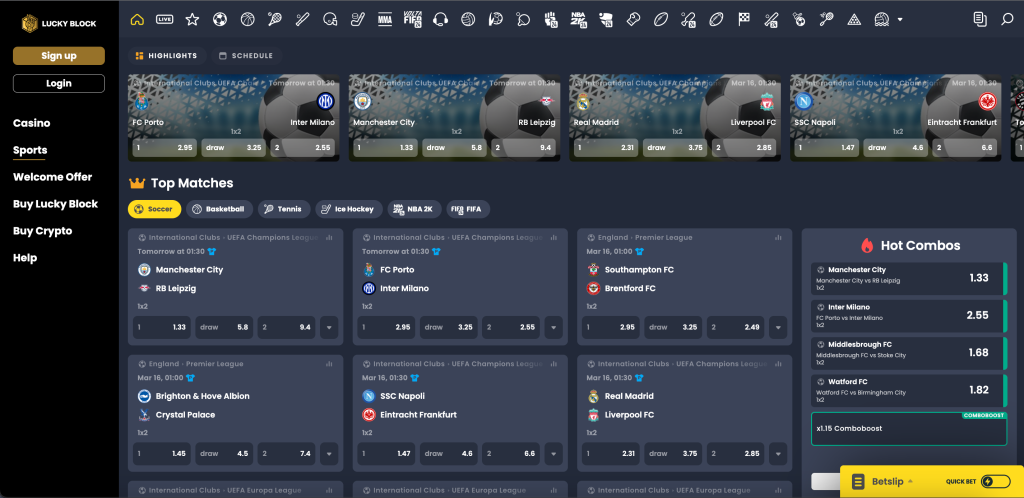Screen dimensions: 1024x498
Task: Select the NBA 2K icon in top bar
Action: (x=579, y=20)
